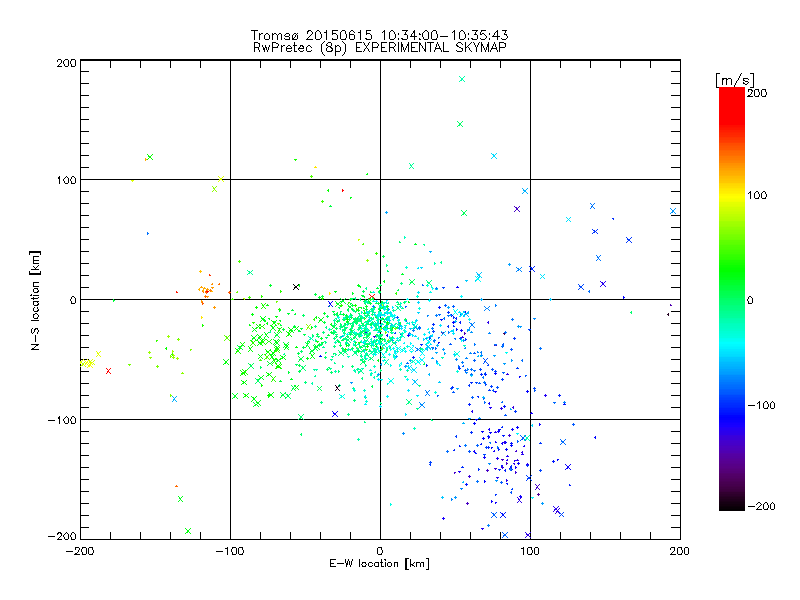
Task: Click the colorbar's black bottom near -200
Action: click(732, 504)
